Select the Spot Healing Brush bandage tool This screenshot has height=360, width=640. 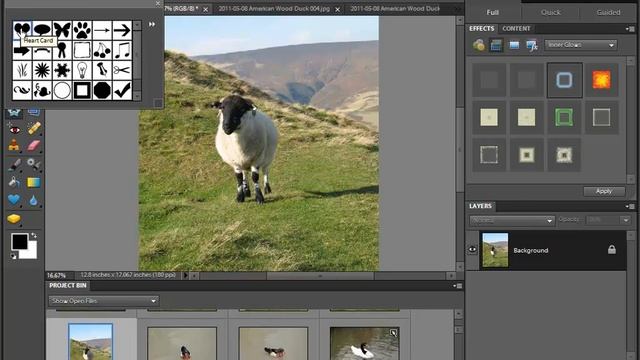click(x=34, y=129)
